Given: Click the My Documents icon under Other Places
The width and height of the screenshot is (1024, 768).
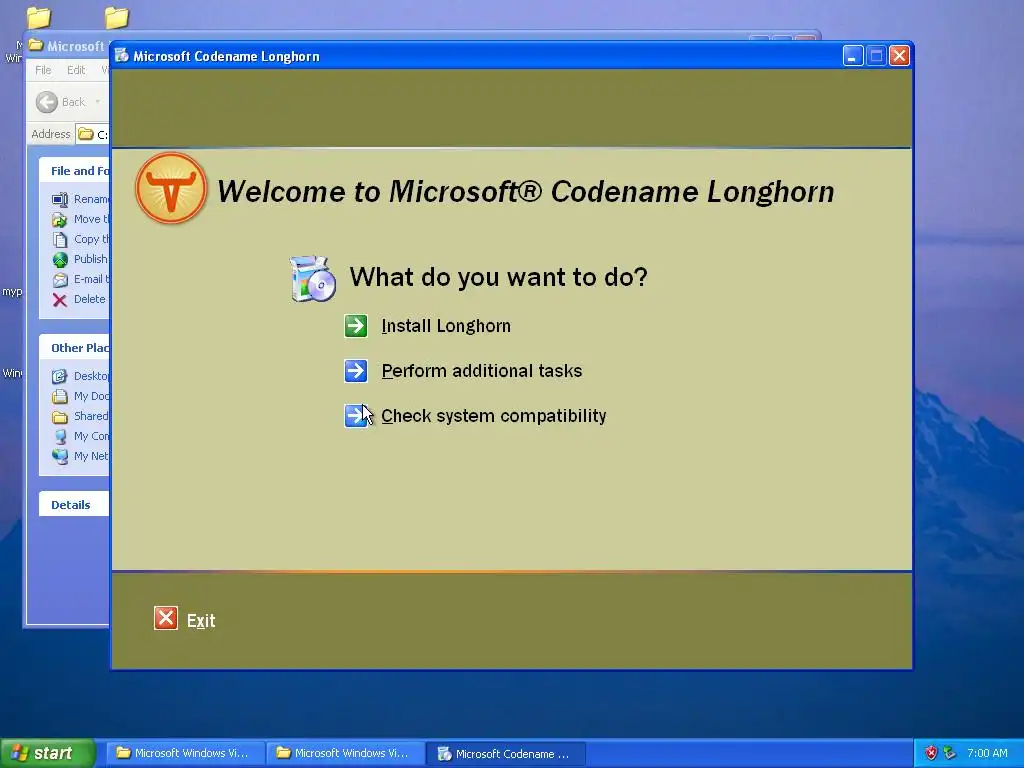Looking at the screenshot, I should coord(60,396).
